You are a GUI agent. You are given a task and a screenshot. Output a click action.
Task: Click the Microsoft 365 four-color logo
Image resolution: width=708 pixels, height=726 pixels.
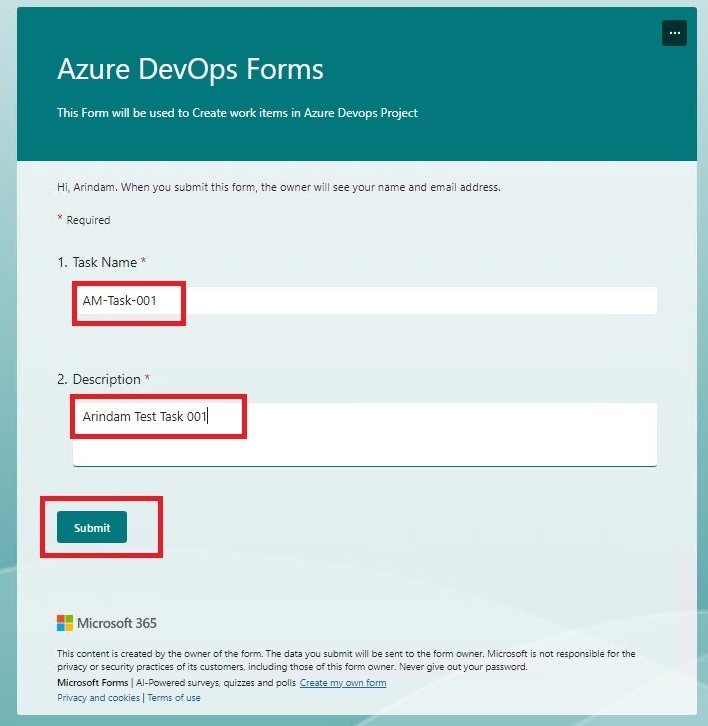(65, 623)
